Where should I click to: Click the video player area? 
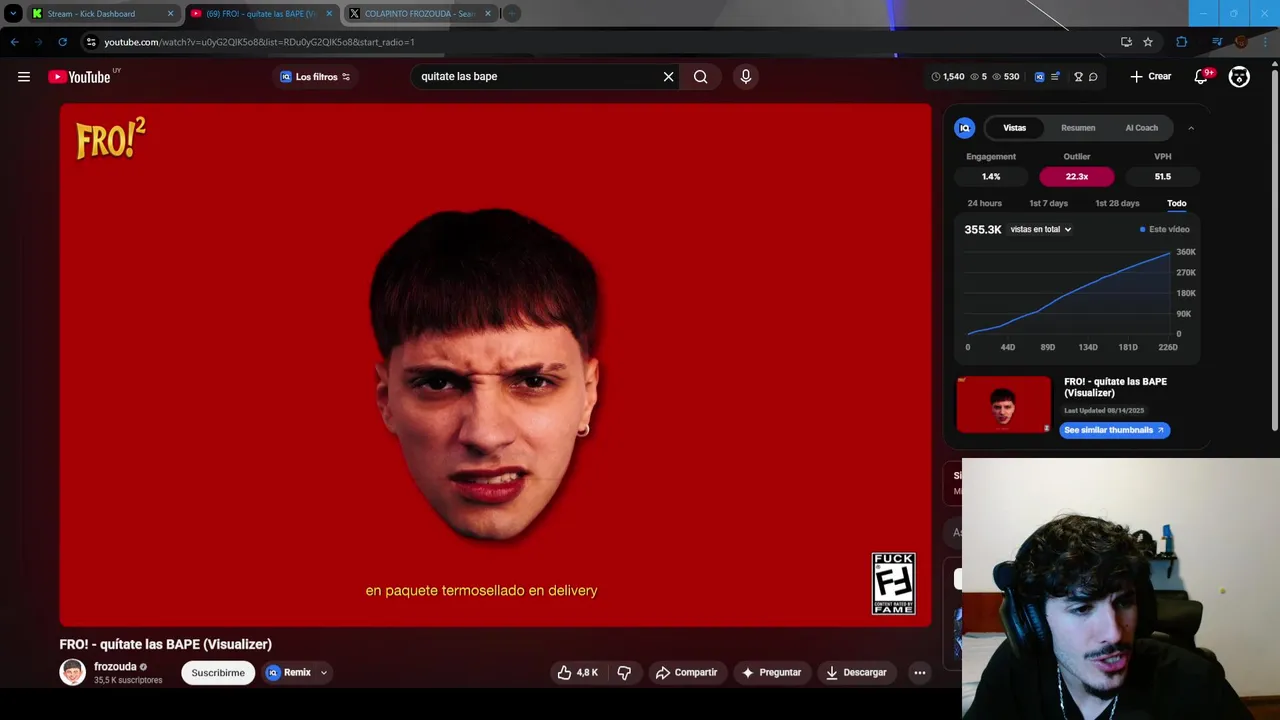pyautogui.click(x=495, y=365)
